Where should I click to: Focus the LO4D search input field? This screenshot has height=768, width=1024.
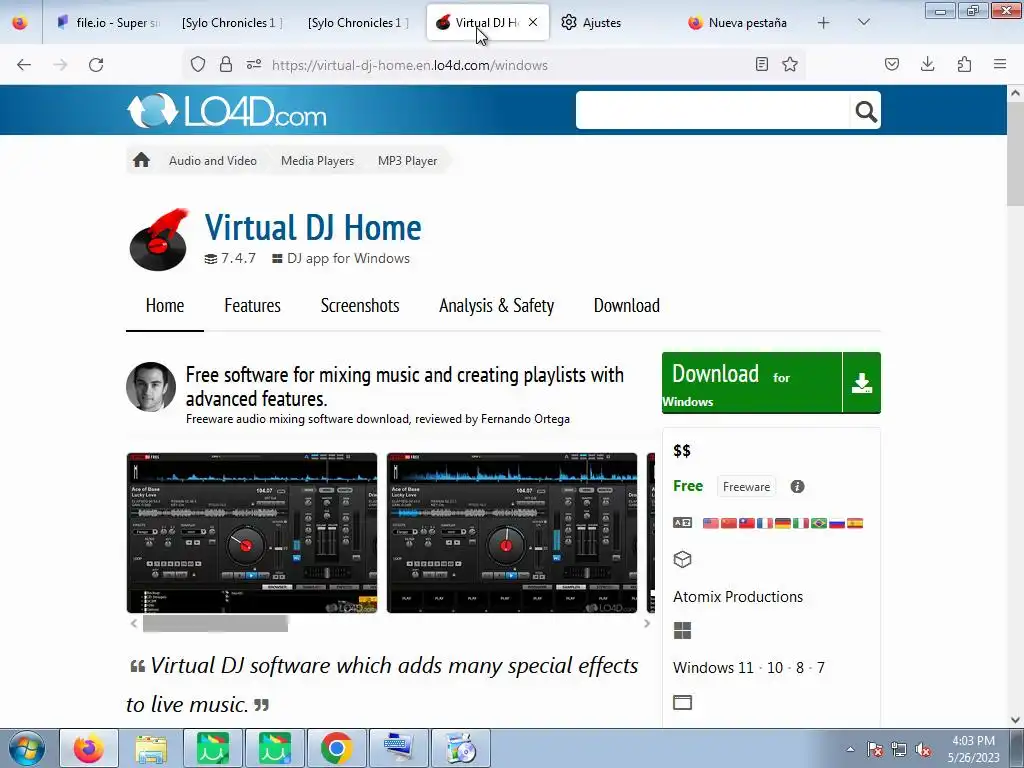[x=712, y=110]
